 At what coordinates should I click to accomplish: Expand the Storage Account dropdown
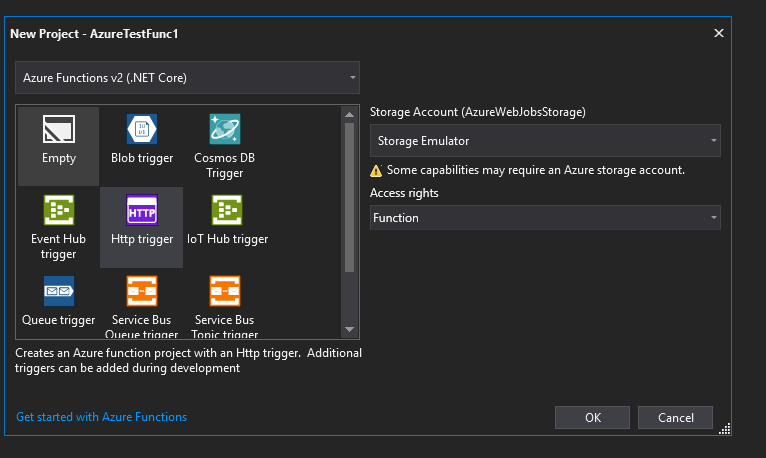[545, 141]
